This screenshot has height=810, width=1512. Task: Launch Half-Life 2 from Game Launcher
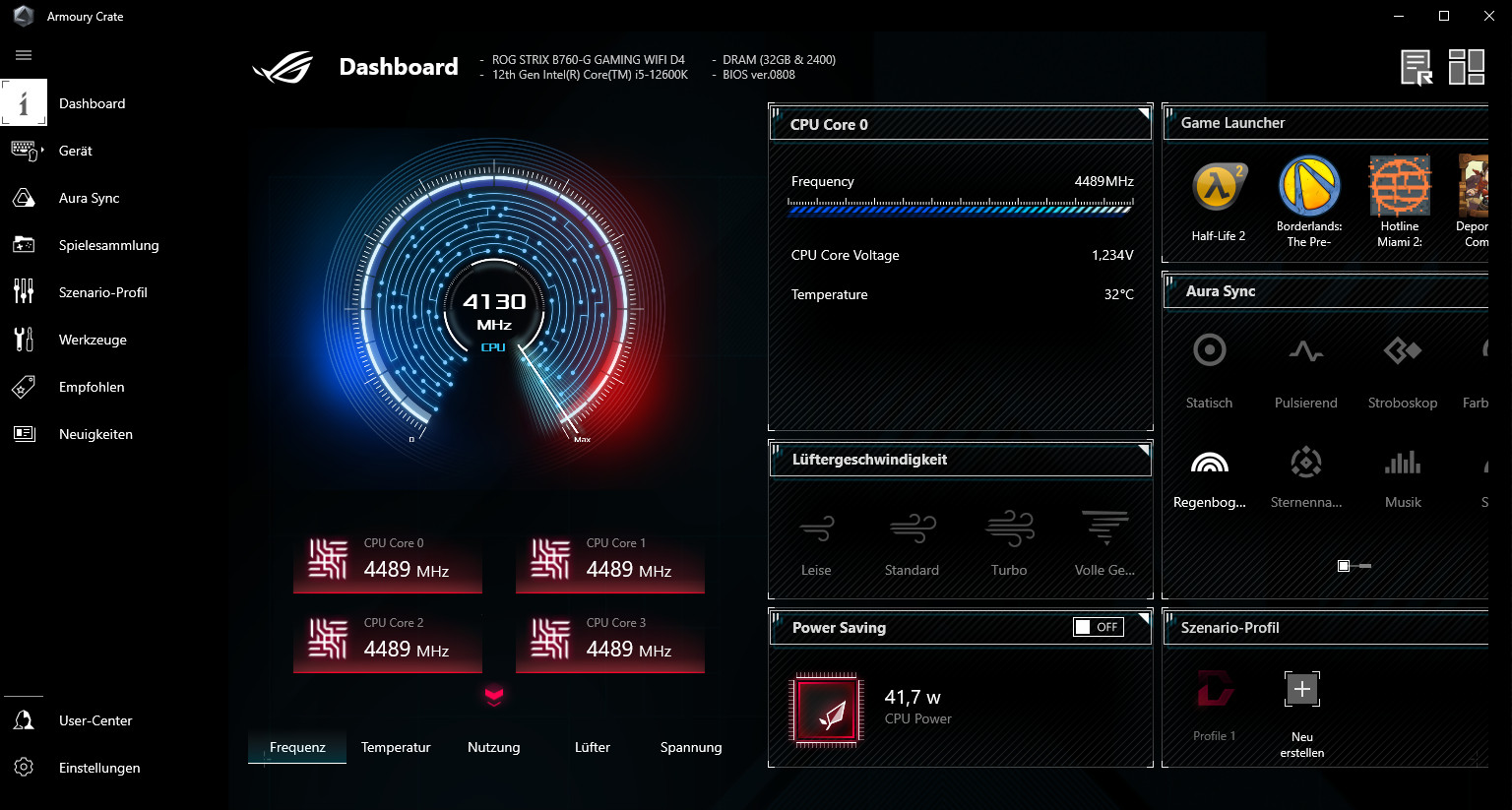point(1218,186)
